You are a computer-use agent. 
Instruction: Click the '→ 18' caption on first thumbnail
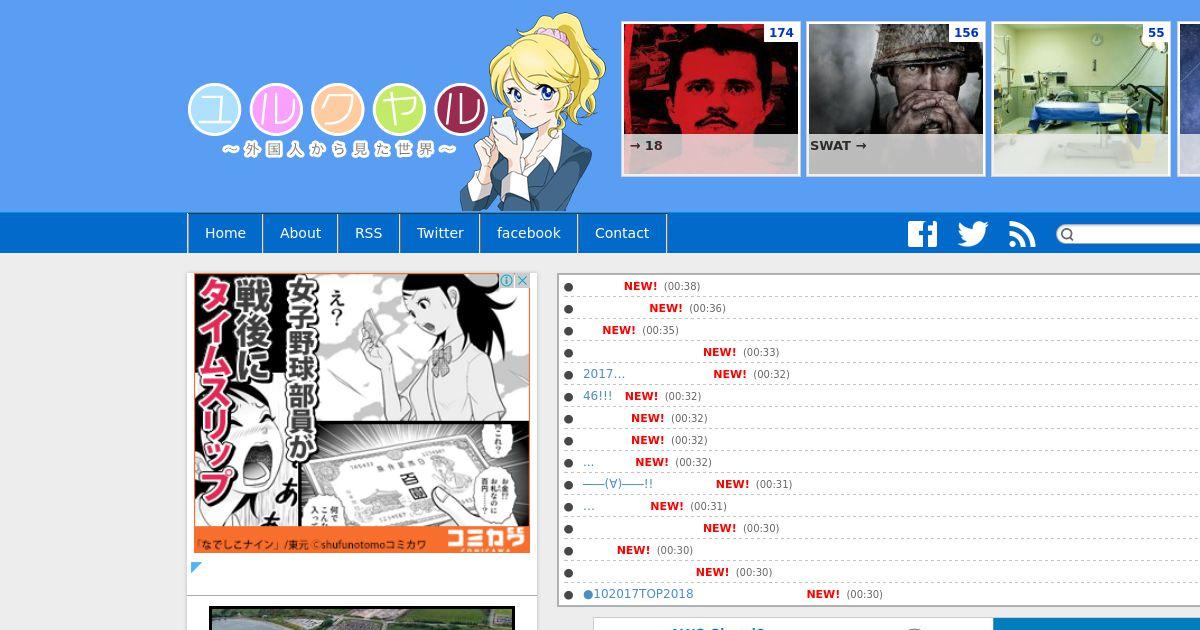(646, 145)
